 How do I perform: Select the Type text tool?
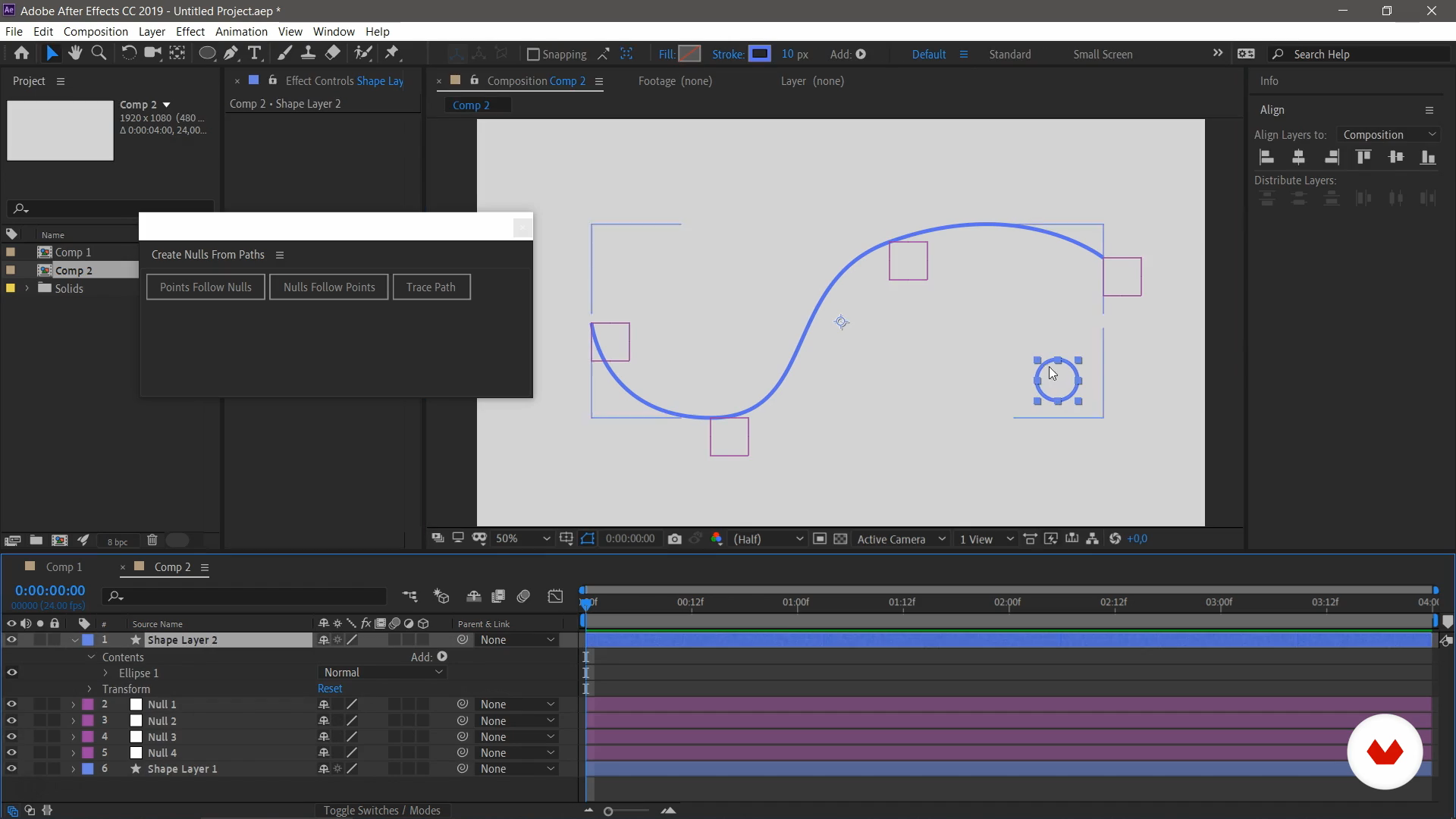(x=254, y=53)
